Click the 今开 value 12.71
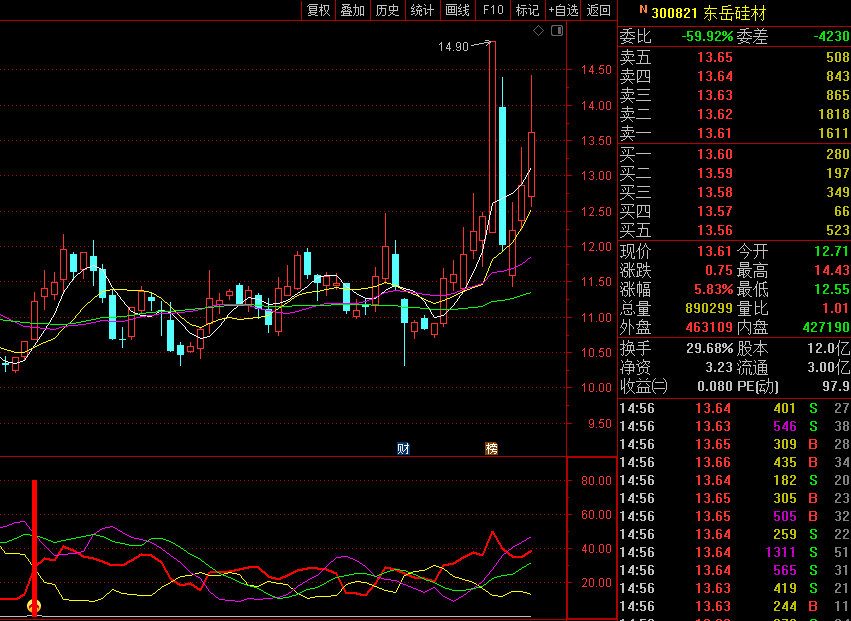The height and width of the screenshot is (621, 851). (832, 251)
